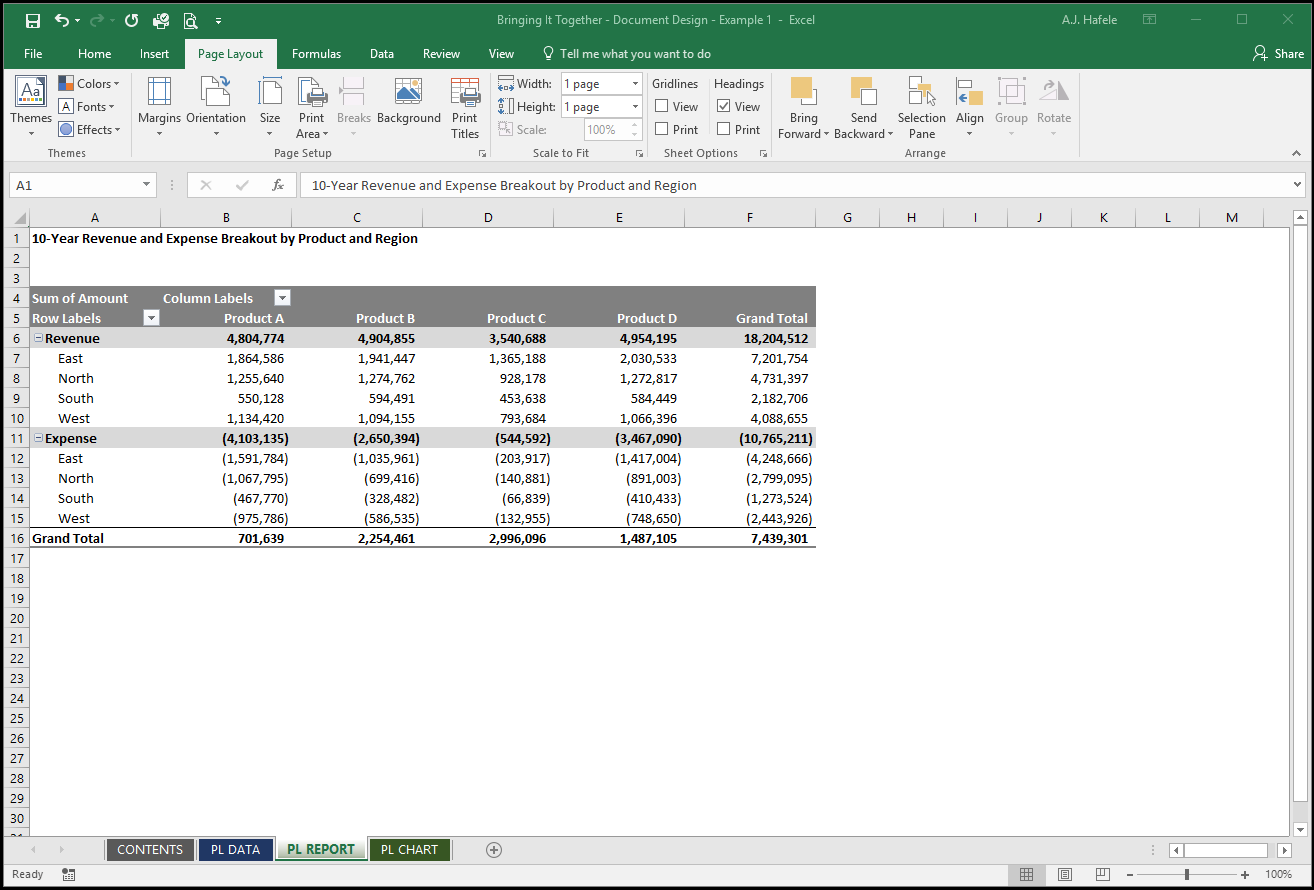Viewport: 1314px width, 890px height.
Task: Open the Ribbon Display Options button
Action: tap(1150, 20)
